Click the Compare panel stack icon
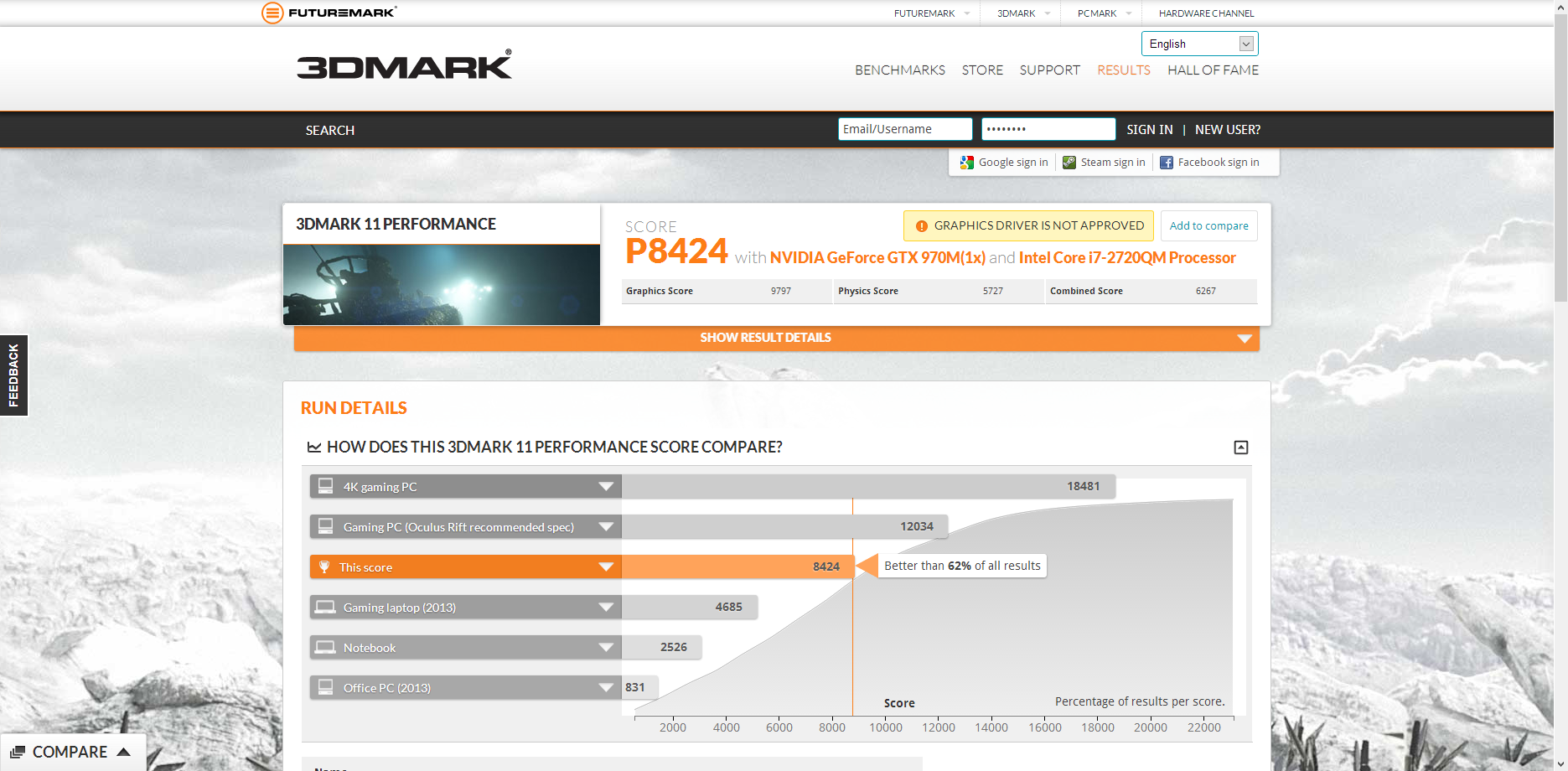Image resolution: width=1568 pixels, height=771 pixels. point(18,752)
